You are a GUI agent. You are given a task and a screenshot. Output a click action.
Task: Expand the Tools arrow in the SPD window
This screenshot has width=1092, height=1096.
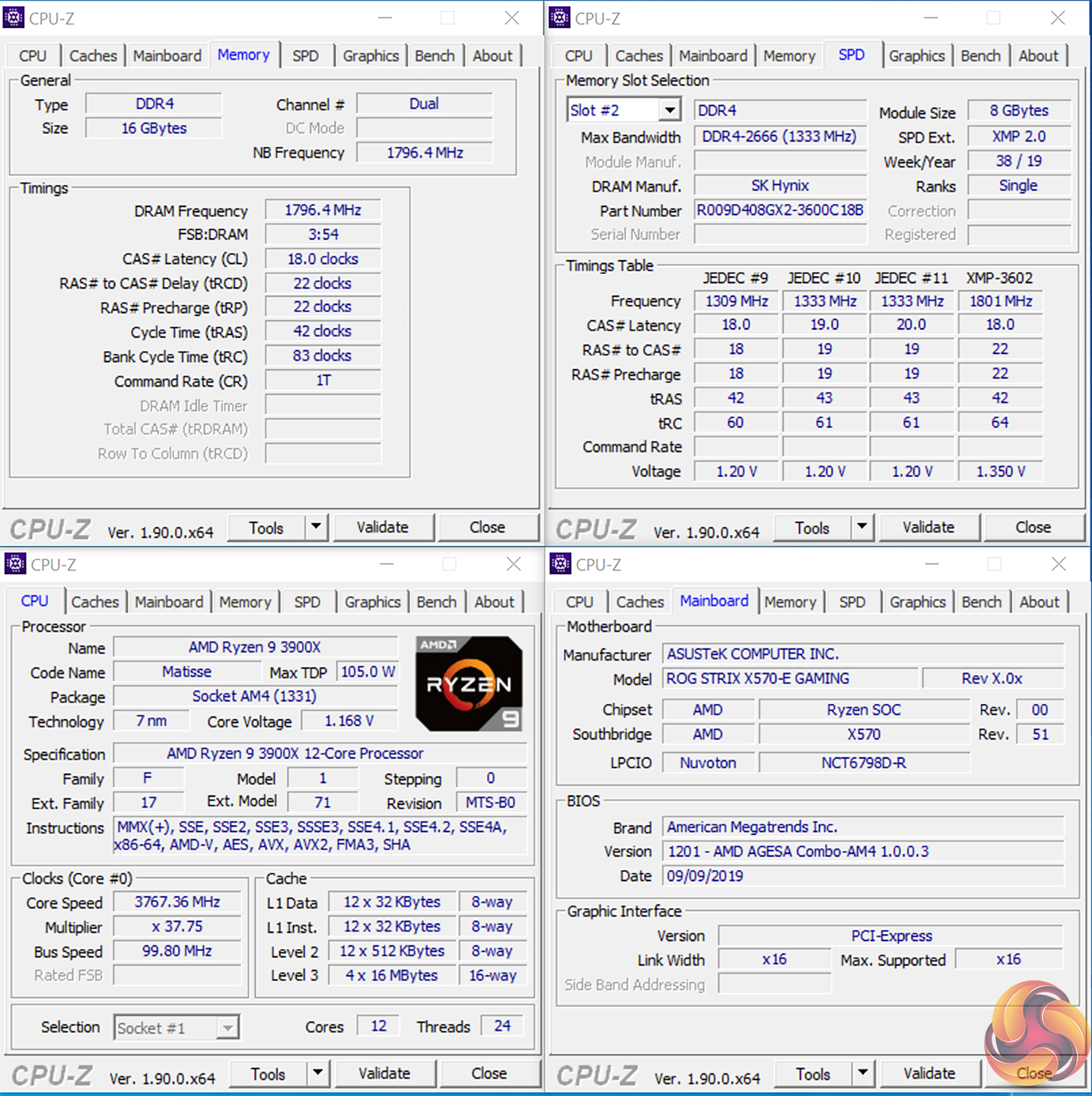[x=861, y=527]
